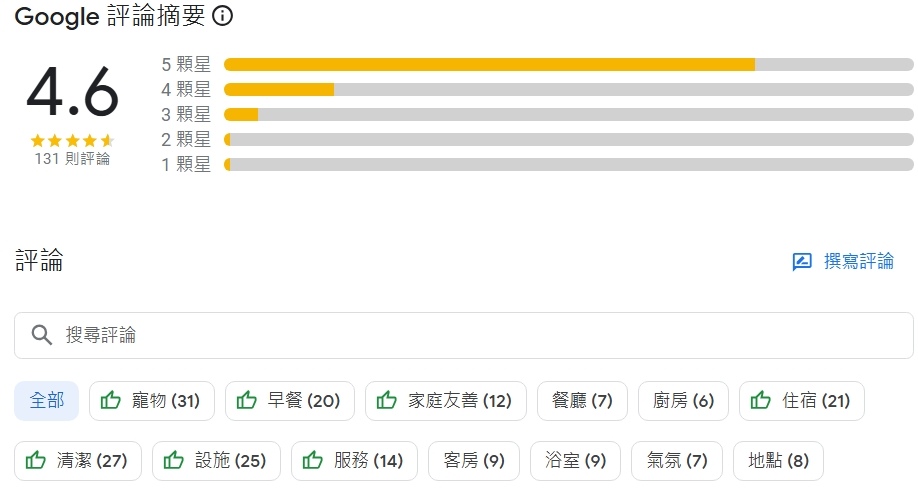Click the 131 則評論 count text
The width and height of the screenshot is (918, 488).
coord(72,159)
